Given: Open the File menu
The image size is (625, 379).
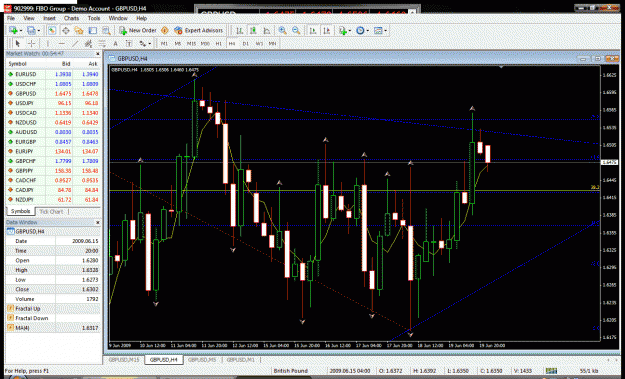Looking at the screenshot, I should click(11, 18).
